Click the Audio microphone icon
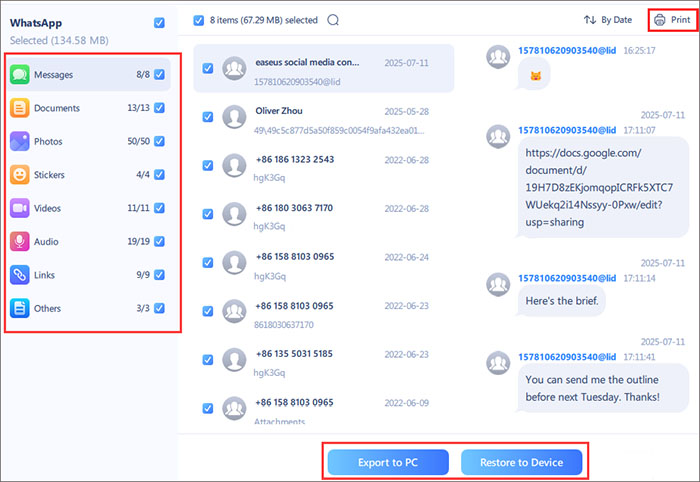The height and width of the screenshot is (482, 700). [x=20, y=241]
